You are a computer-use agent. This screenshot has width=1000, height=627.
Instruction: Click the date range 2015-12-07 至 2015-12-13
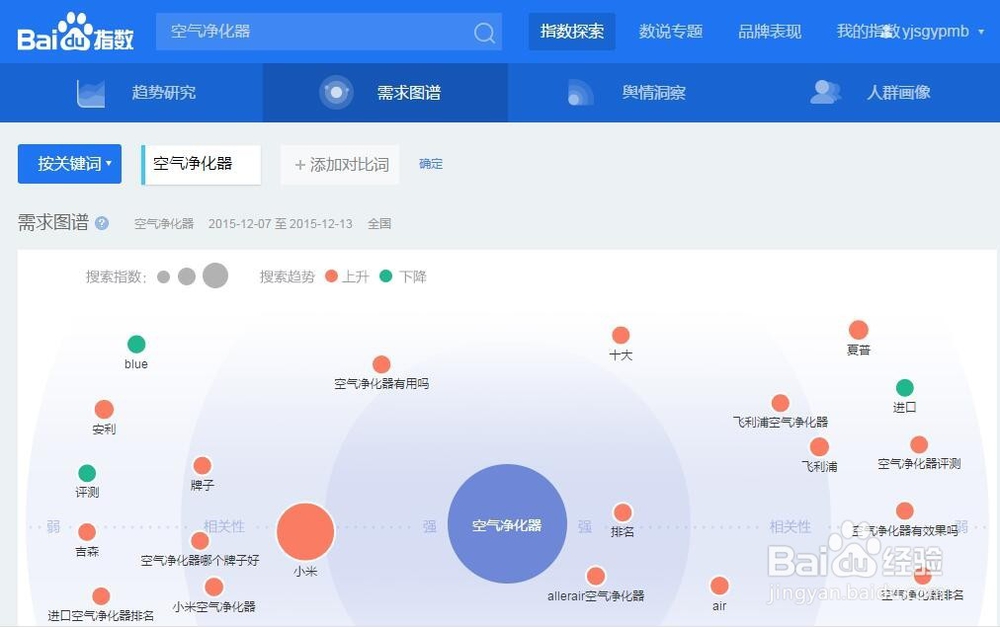click(280, 224)
